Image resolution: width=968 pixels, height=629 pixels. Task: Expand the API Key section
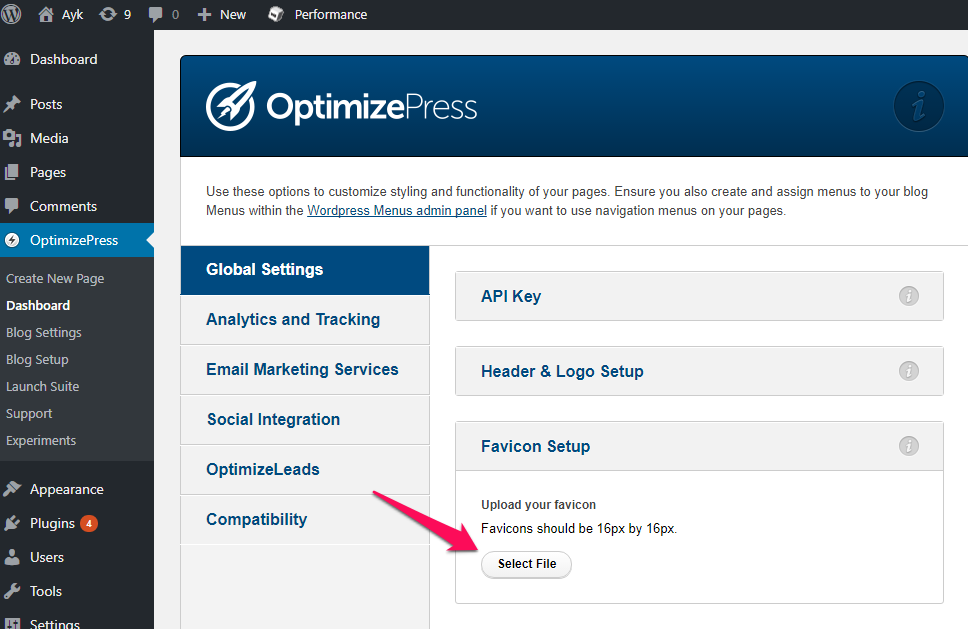tap(511, 296)
